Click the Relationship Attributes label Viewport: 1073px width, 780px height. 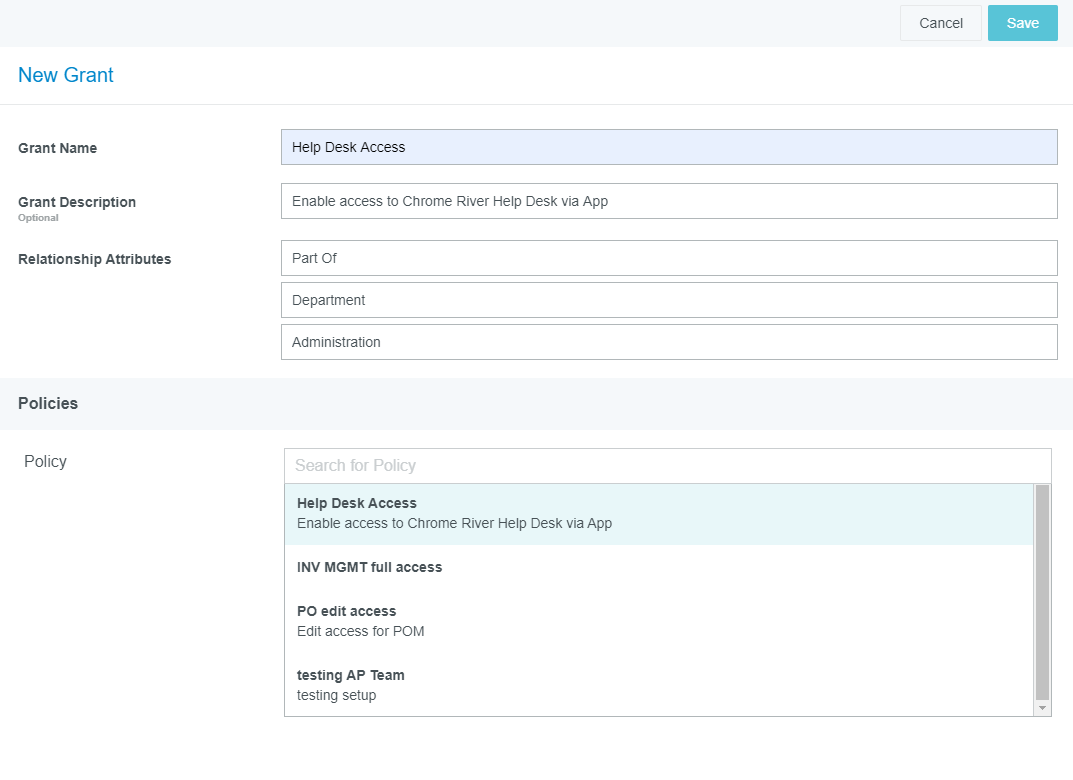coord(94,259)
